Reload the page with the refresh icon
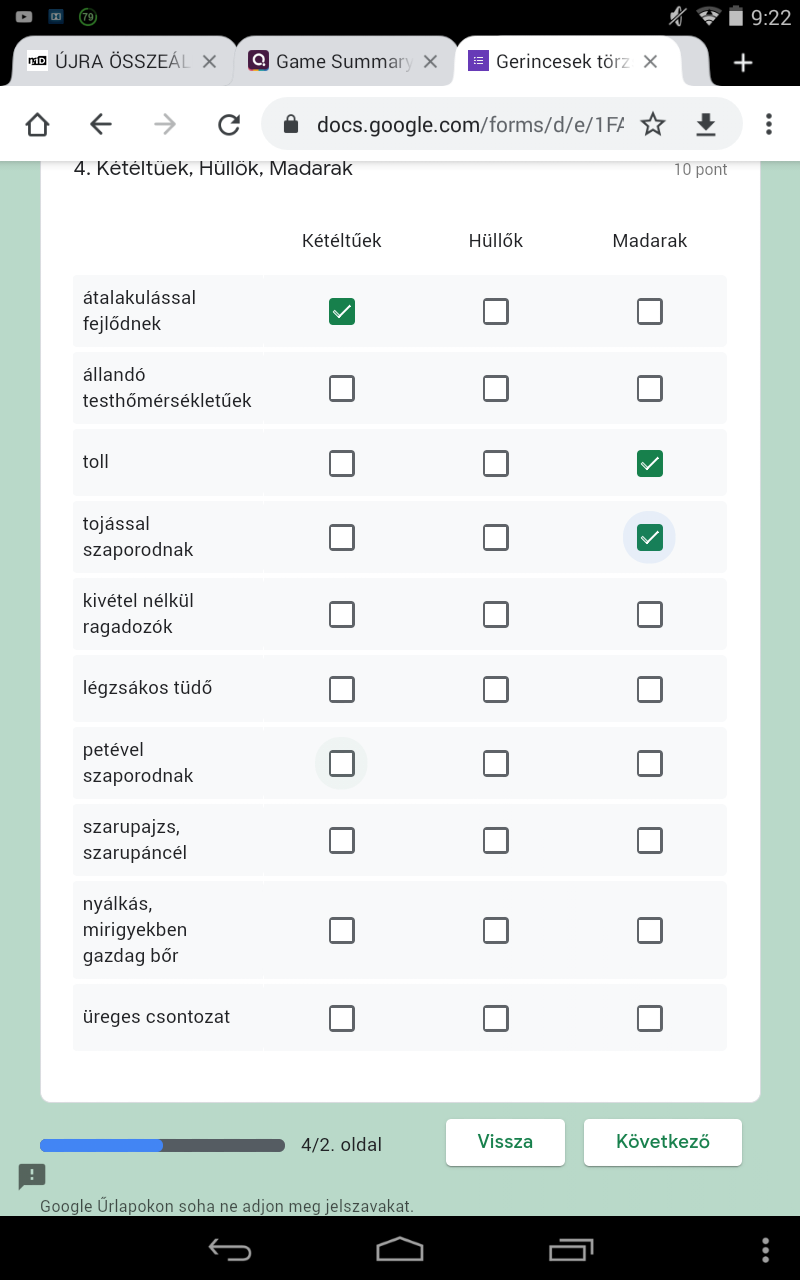 [x=229, y=124]
